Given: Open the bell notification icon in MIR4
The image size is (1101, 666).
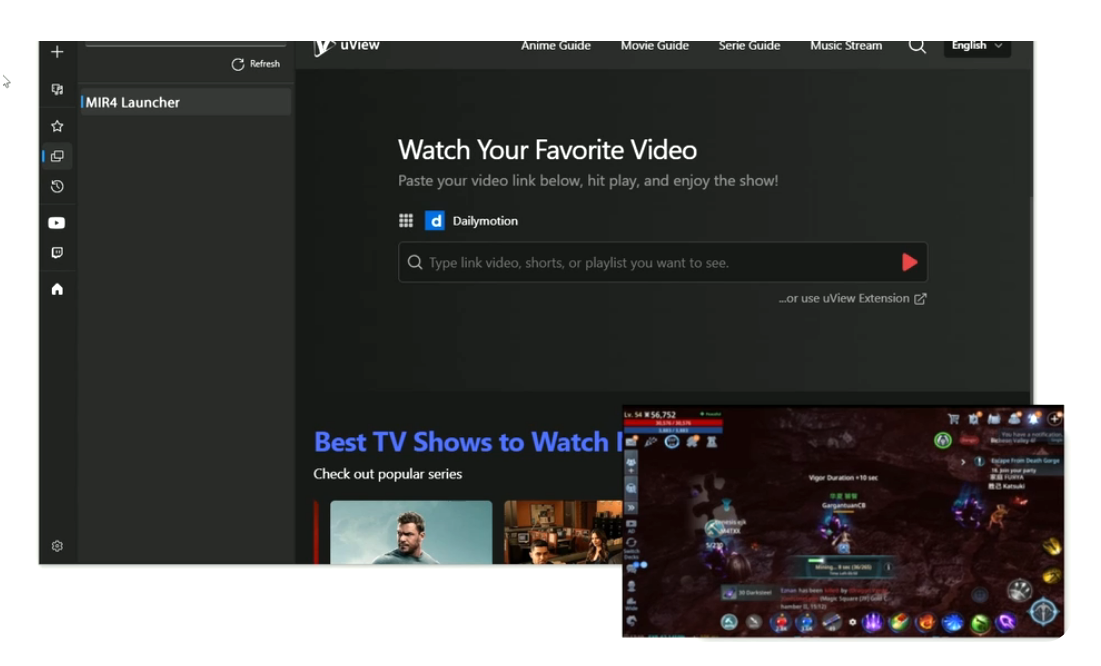Looking at the screenshot, I should pyautogui.click(x=1034, y=420).
